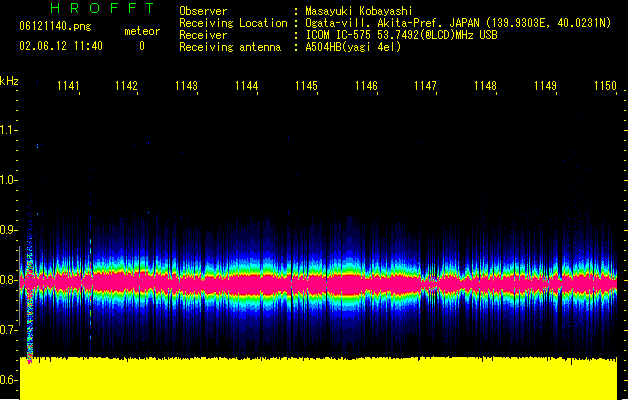
Task: Click the A504HB(yagi 4el) antenna text
Action: click(353, 47)
